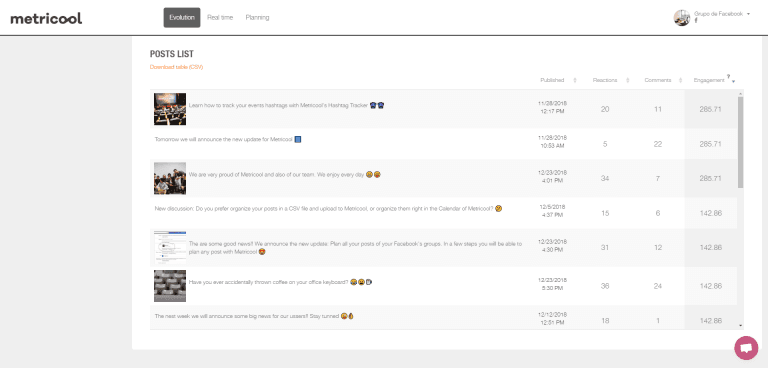768x368 pixels.
Task: Click the engagement value for Hashtag Tracker post
Action: [x=711, y=109]
